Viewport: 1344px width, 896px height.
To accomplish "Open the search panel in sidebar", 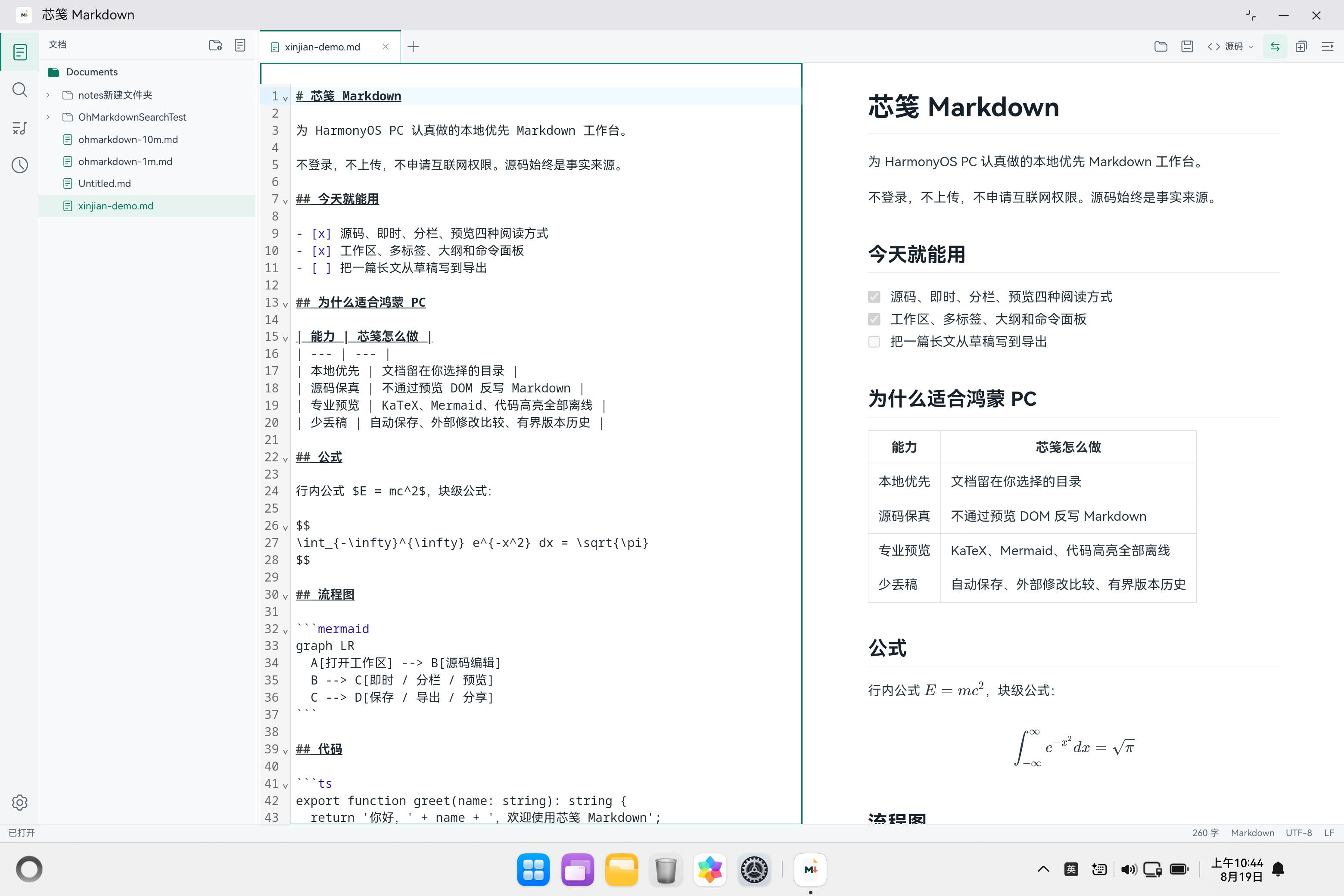I will [x=20, y=90].
